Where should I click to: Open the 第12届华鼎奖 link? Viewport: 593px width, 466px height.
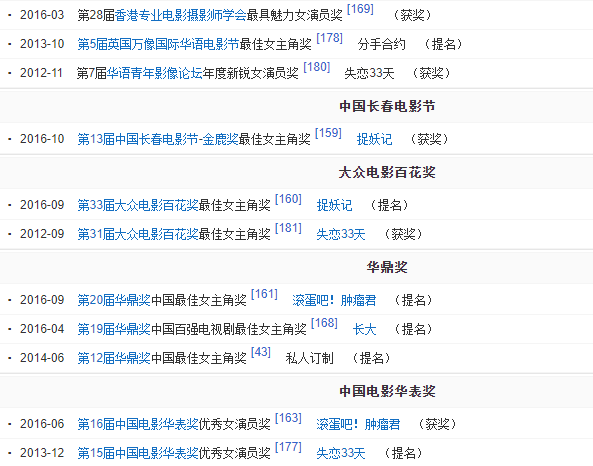(x=114, y=358)
